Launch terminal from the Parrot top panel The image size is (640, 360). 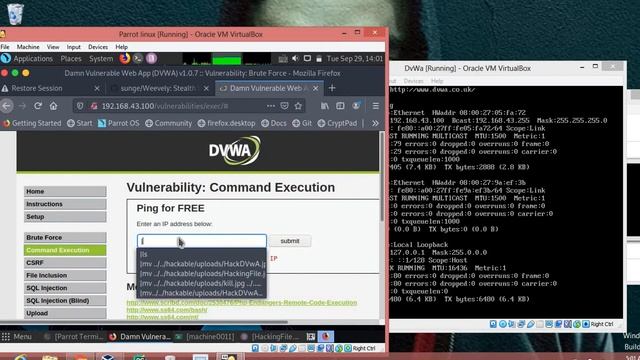point(138,58)
